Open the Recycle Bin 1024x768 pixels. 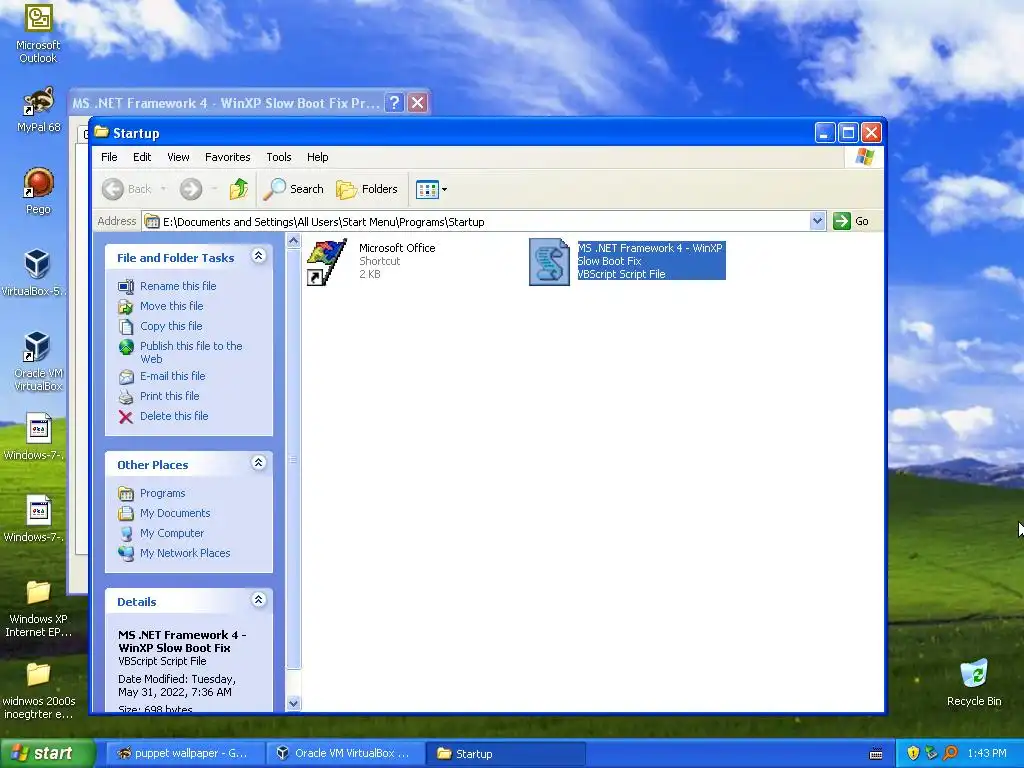(x=974, y=682)
